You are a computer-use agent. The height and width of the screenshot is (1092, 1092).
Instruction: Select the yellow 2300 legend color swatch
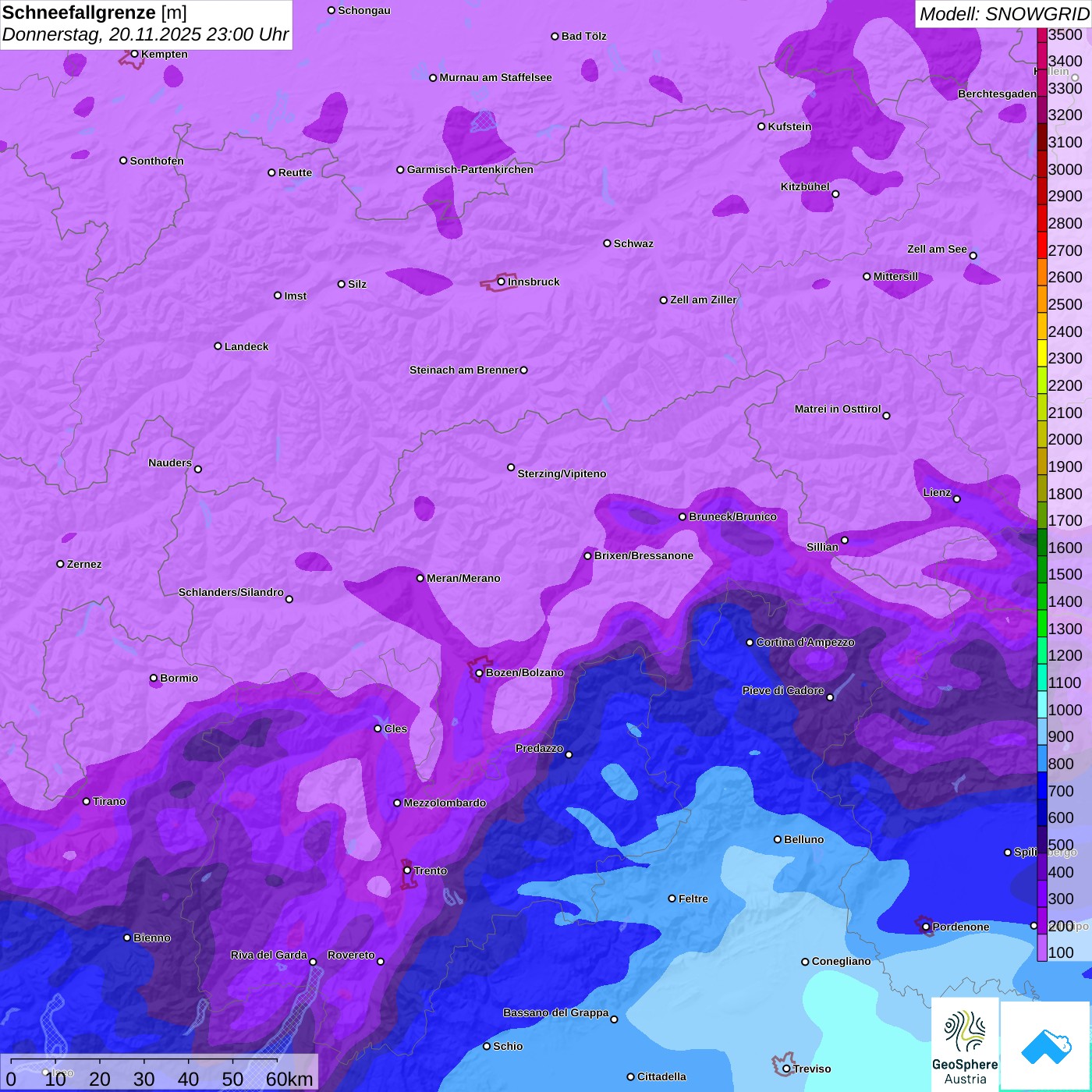tap(1042, 353)
